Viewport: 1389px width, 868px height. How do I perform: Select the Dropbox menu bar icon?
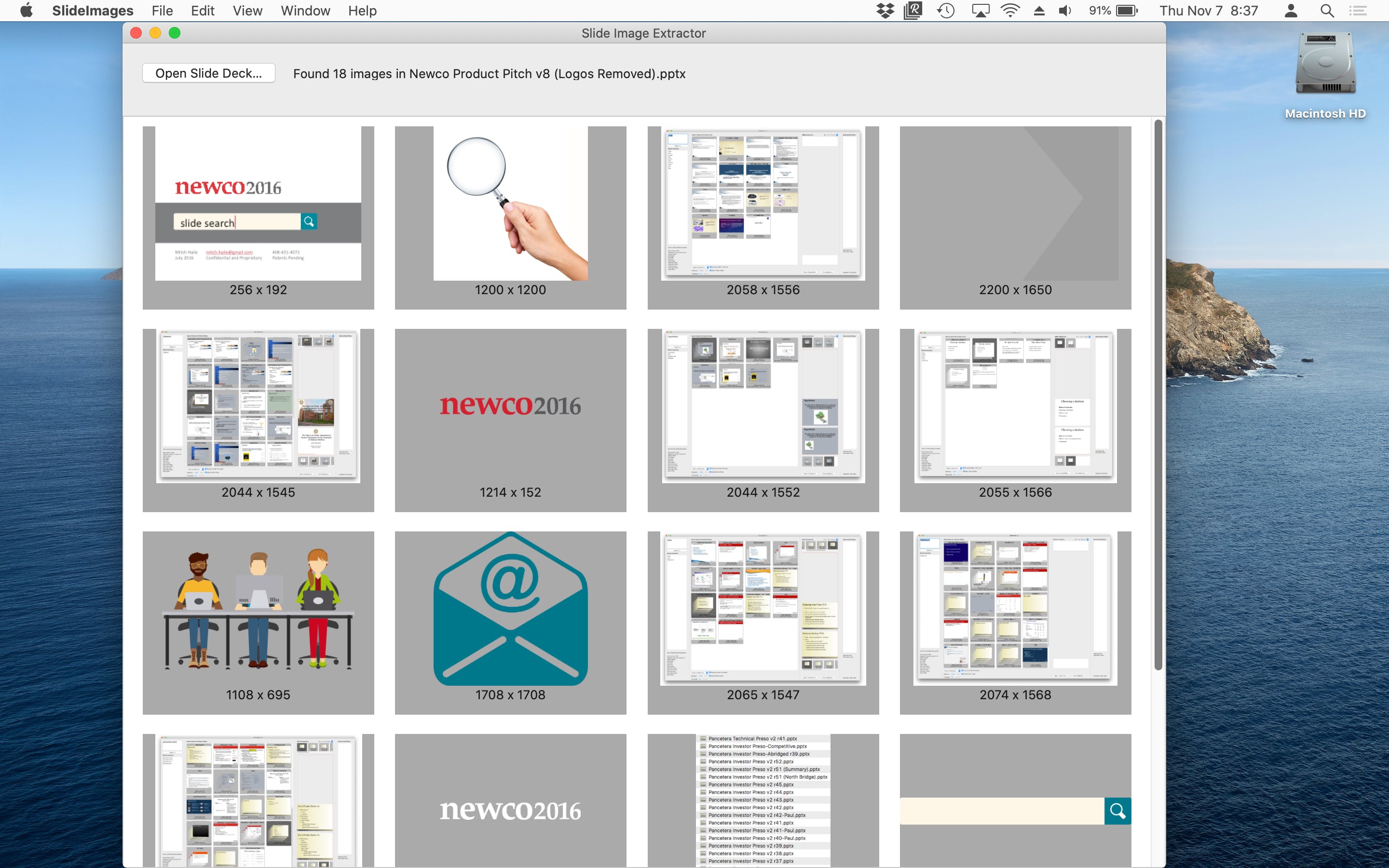(881, 11)
